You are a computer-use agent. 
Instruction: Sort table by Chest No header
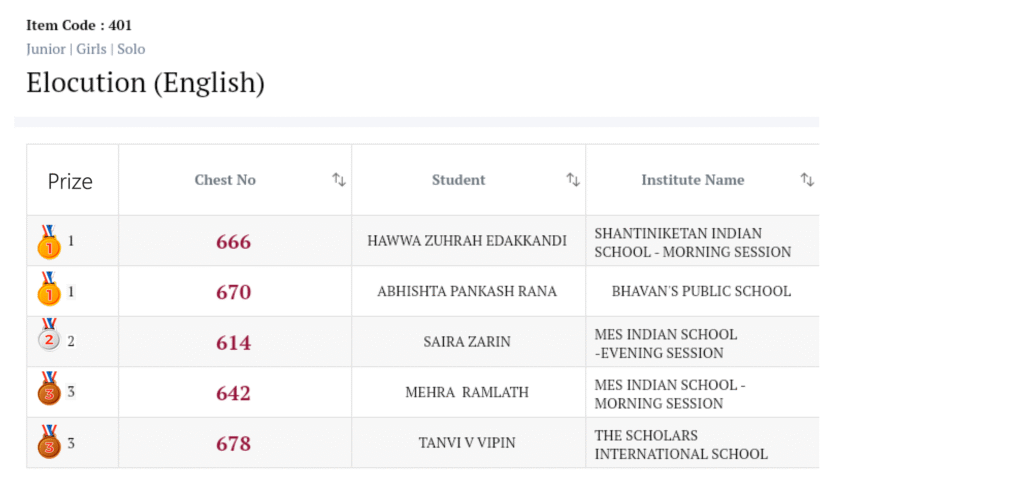(x=225, y=180)
